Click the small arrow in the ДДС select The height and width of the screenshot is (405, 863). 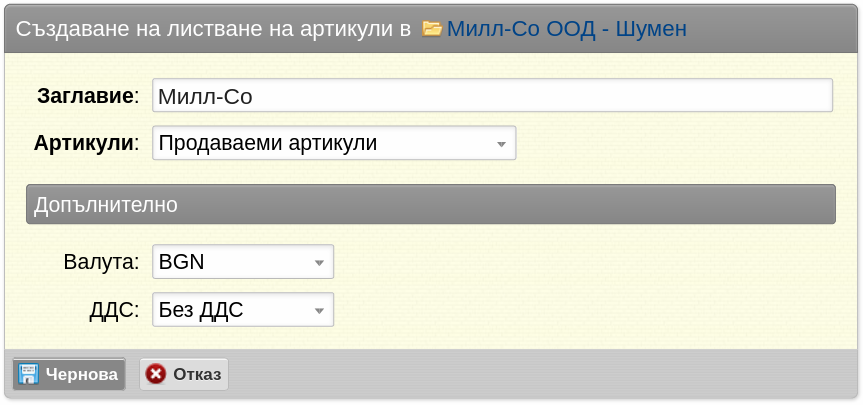[319, 311]
